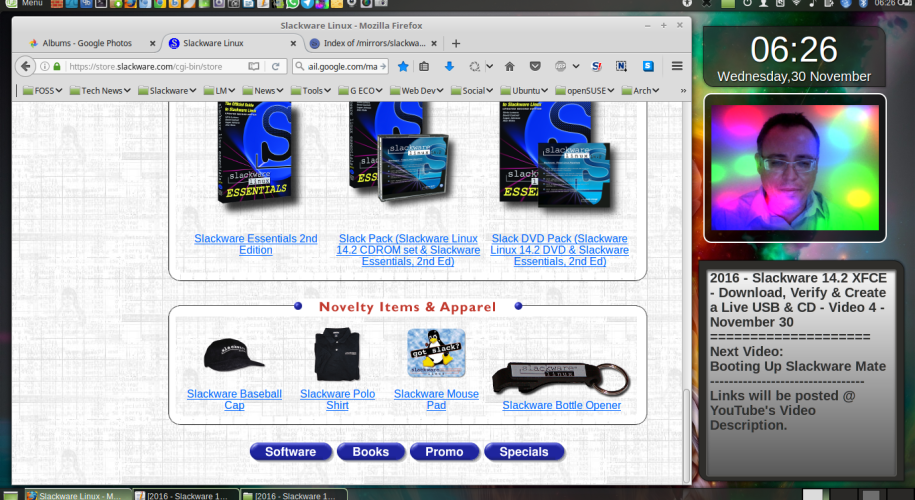Reload the current page
The width and height of the screenshot is (915, 500).
tap(275, 66)
